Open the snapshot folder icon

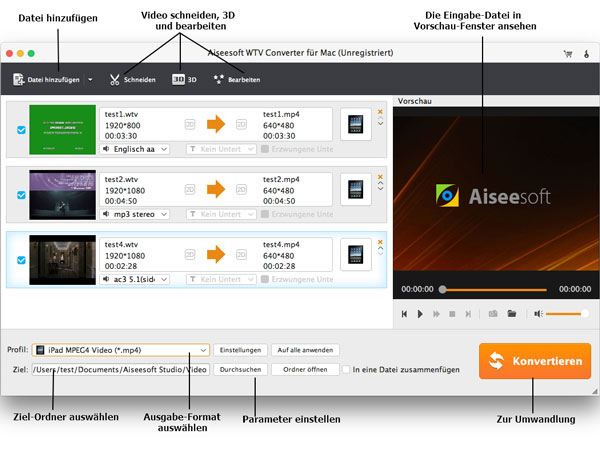tap(512, 314)
